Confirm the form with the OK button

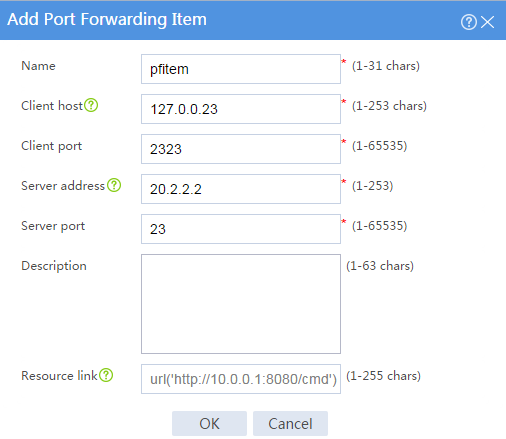click(x=209, y=424)
